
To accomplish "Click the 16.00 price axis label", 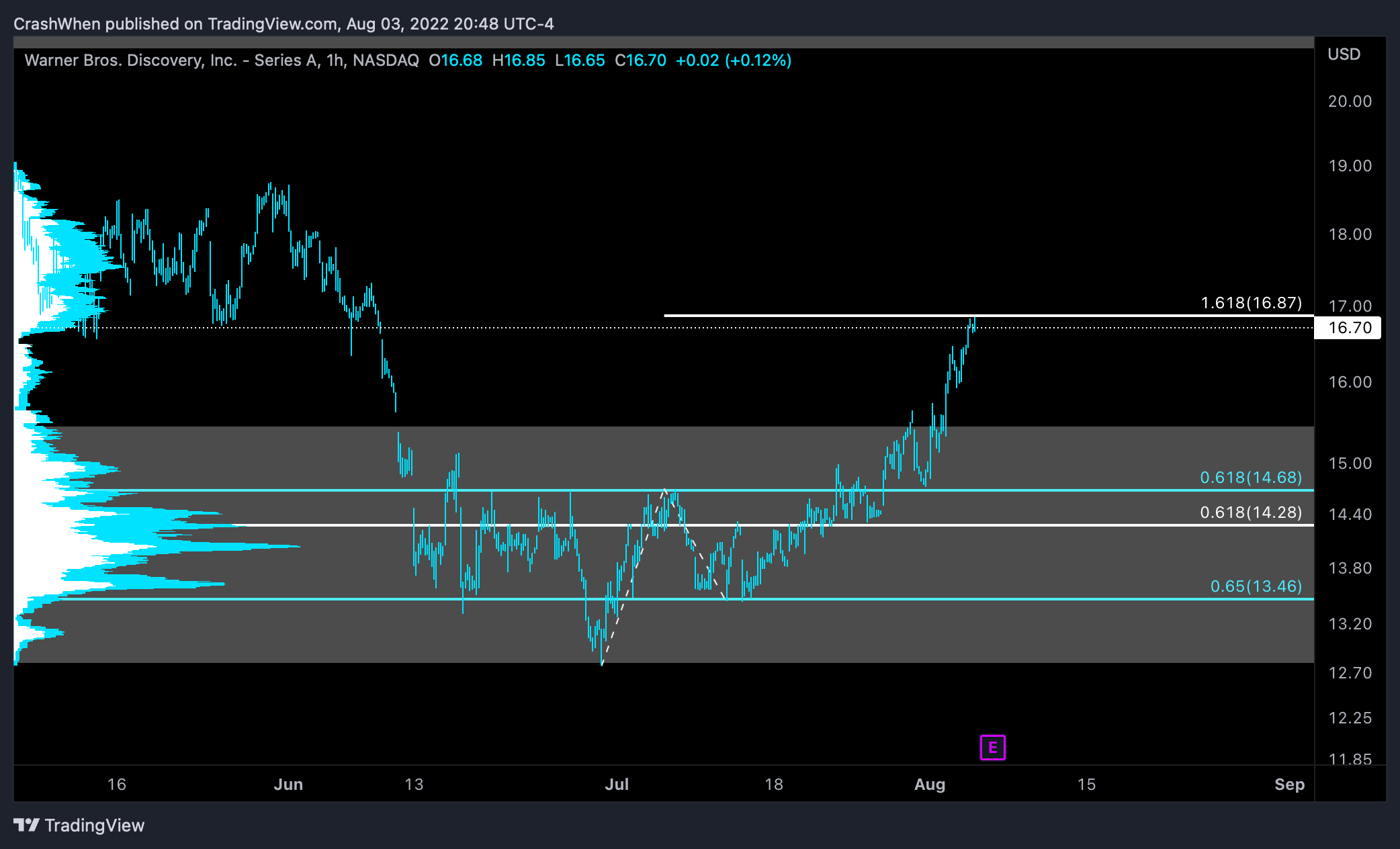I will click(x=1350, y=382).
